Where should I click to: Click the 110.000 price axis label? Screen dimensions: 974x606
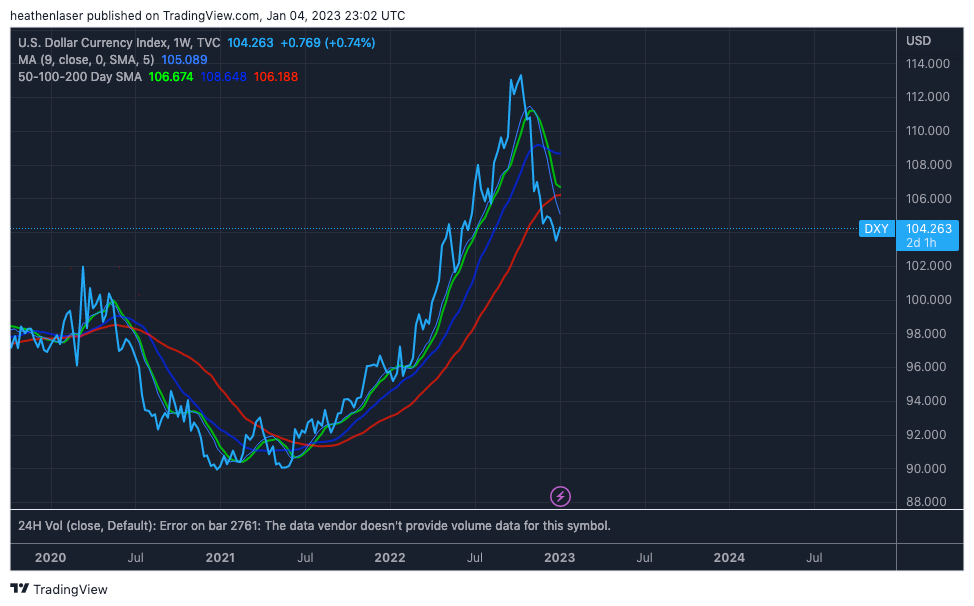(928, 130)
